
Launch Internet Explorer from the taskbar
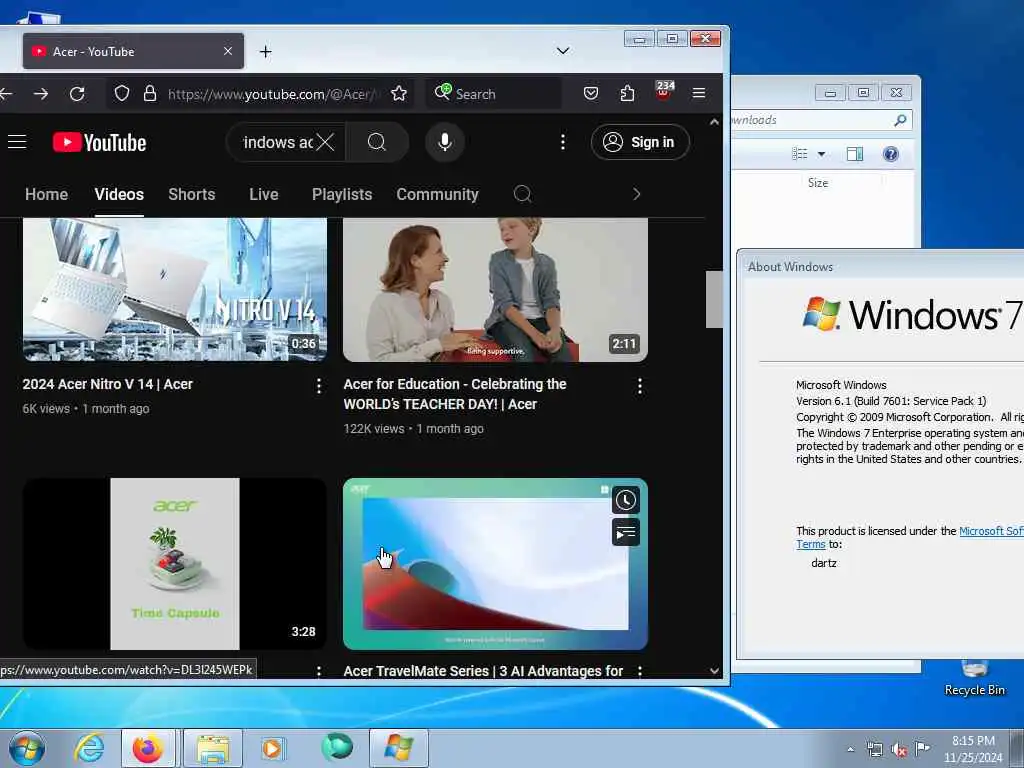pos(89,748)
